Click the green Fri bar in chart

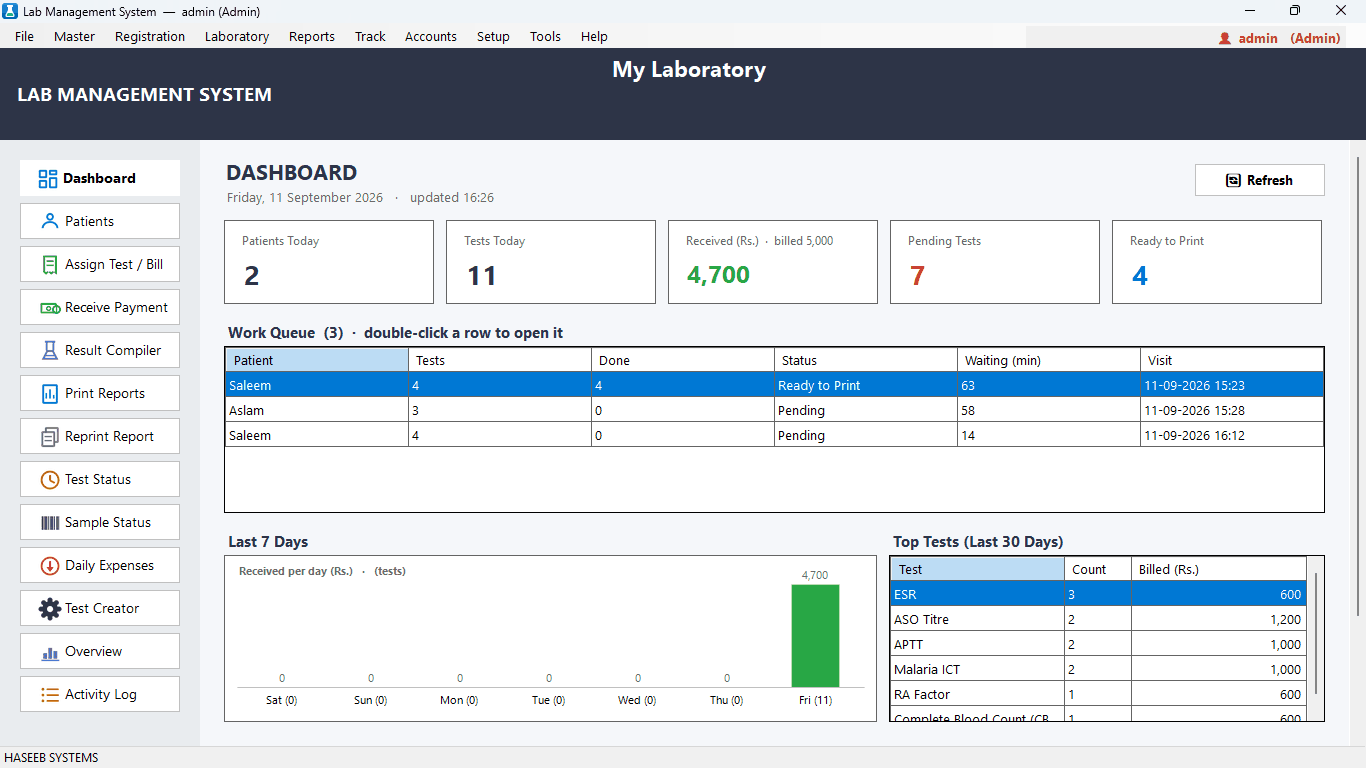(x=815, y=636)
